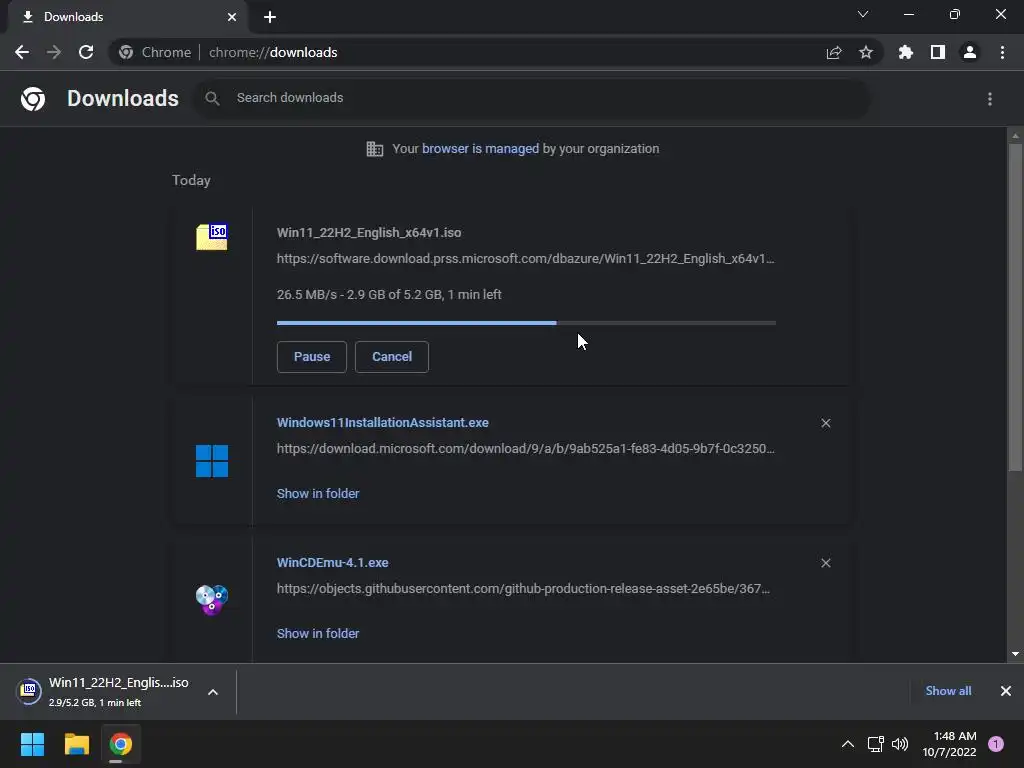Reload the Downloads page
1024x768 pixels.
click(x=86, y=52)
